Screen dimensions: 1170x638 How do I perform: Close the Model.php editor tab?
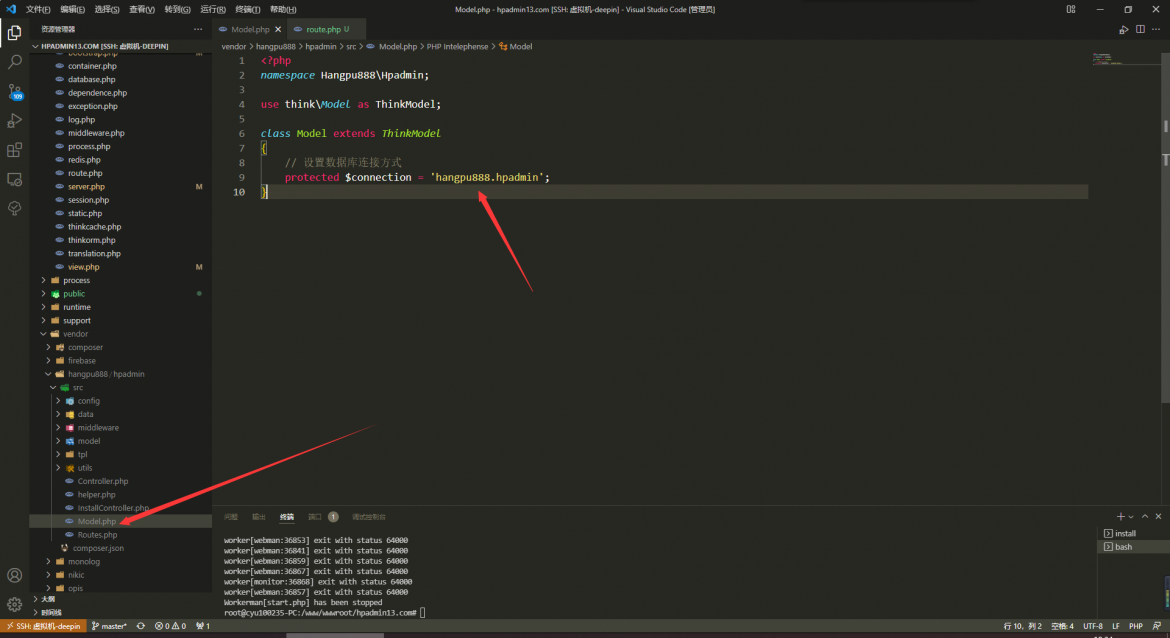tap(278, 29)
